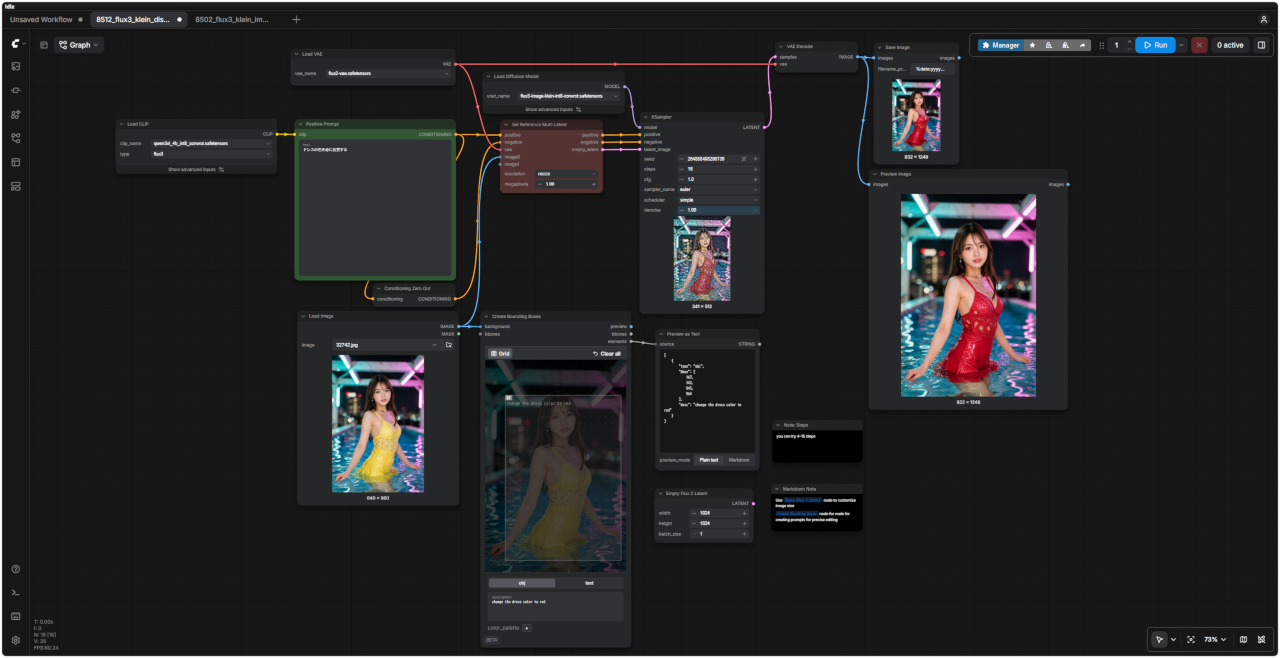Image resolution: width=1280 pixels, height=658 pixels.
Task: Open the assets panel in the sidebar
Action: point(16,66)
